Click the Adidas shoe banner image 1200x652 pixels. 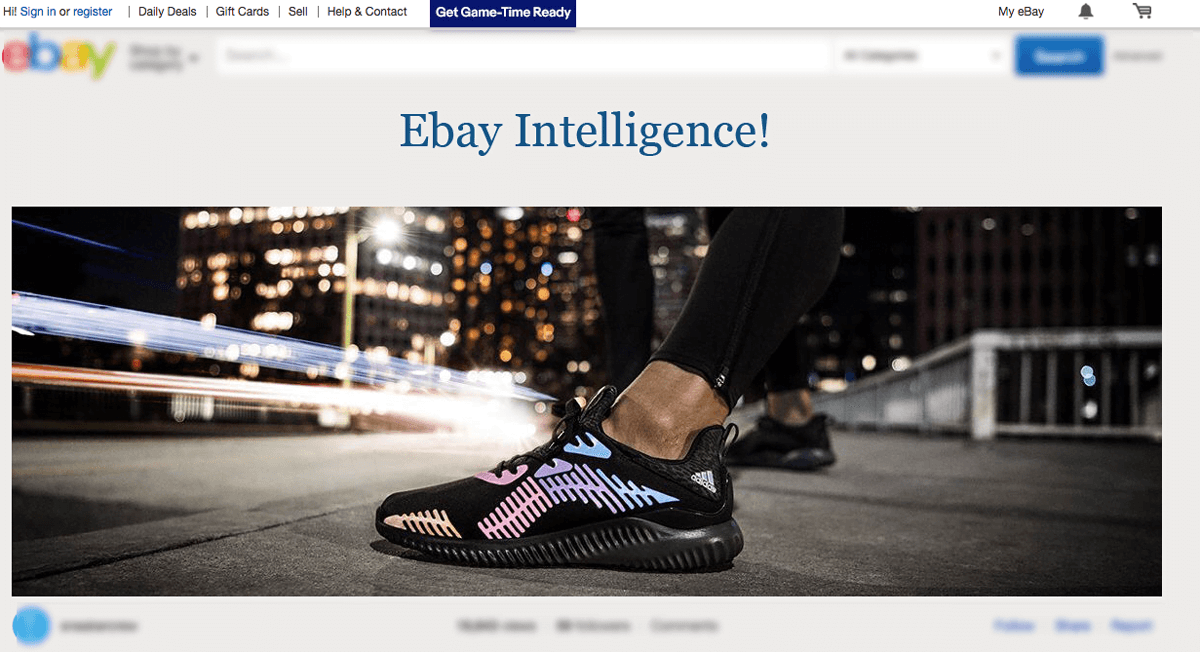587,401
